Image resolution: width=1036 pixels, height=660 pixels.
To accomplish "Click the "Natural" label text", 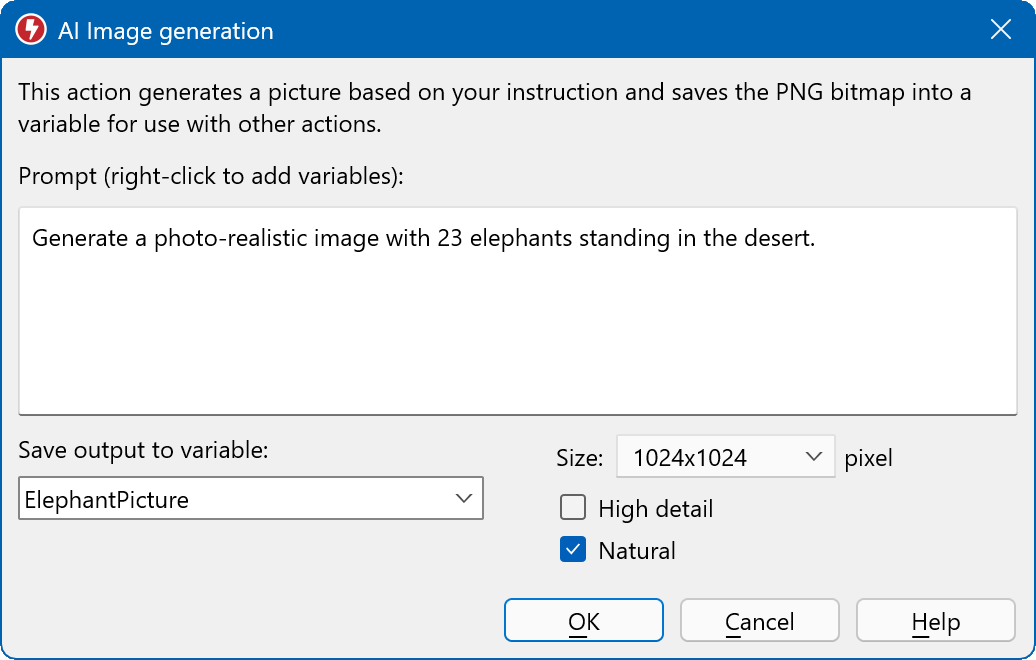I will [x=637, y=551].
